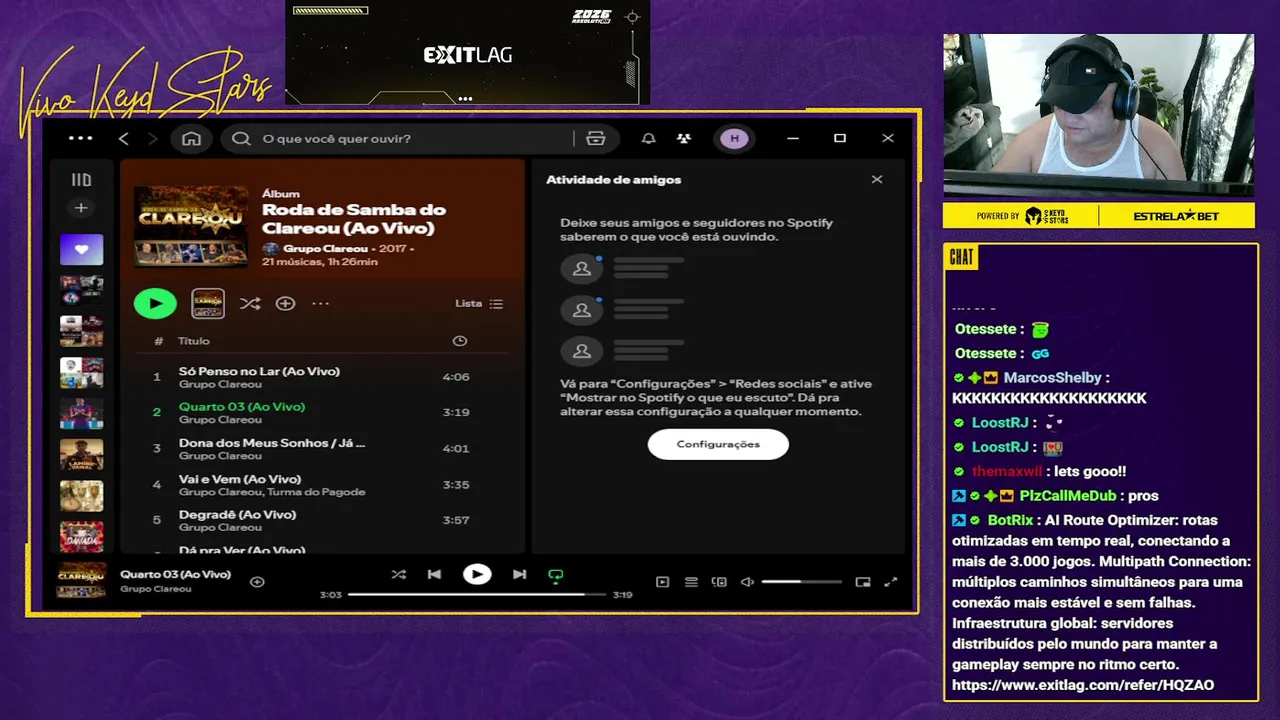Open the miniplayer
The width and height of the screenshot is (1280, 720).
[x=863, y=581]
